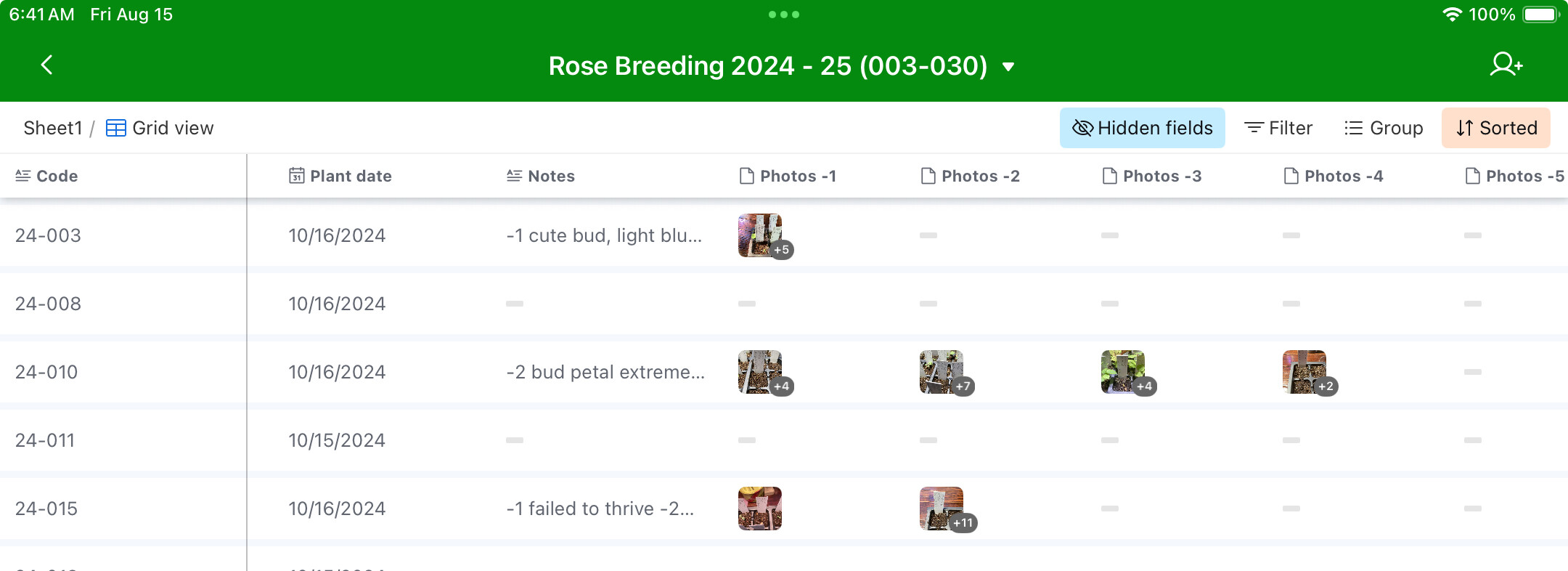The width and height of the screenshot is (1568, 571).
Task: Open the Photos -3 column header menu
Action: pyautogui.click(x=1152, y=176)
